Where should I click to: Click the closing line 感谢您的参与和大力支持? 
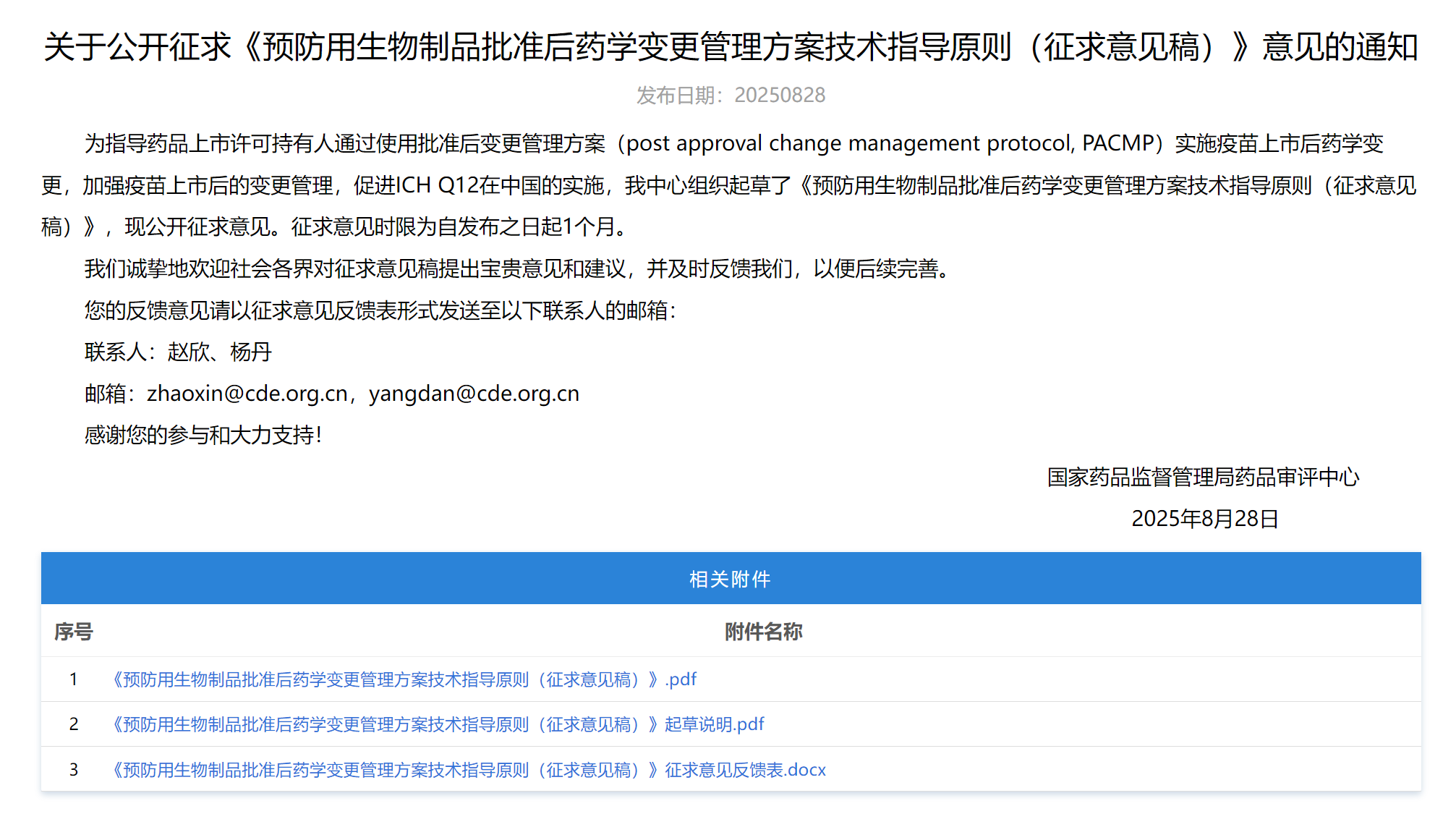click(x=203, y=436)
